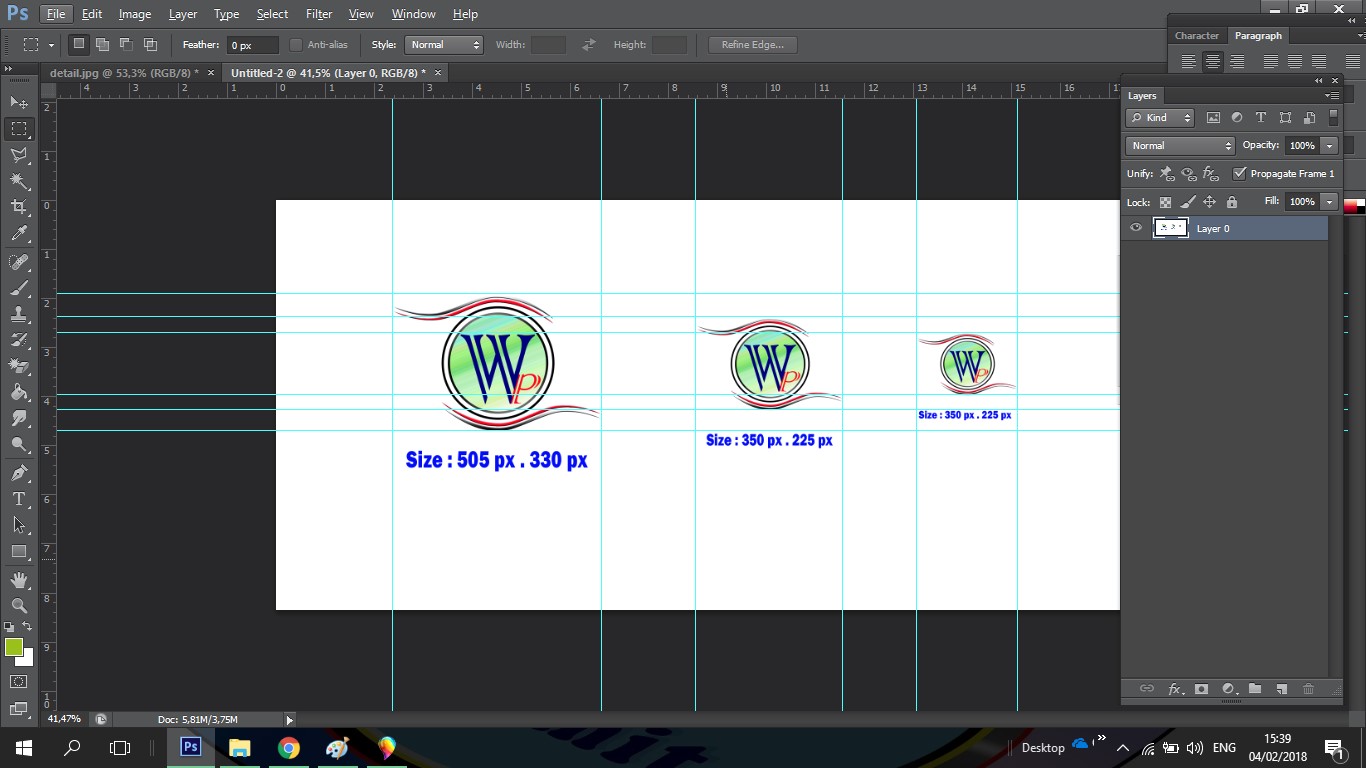Add a layer mask
Screen dimensions: 1366x768
tap(1202, 689)
